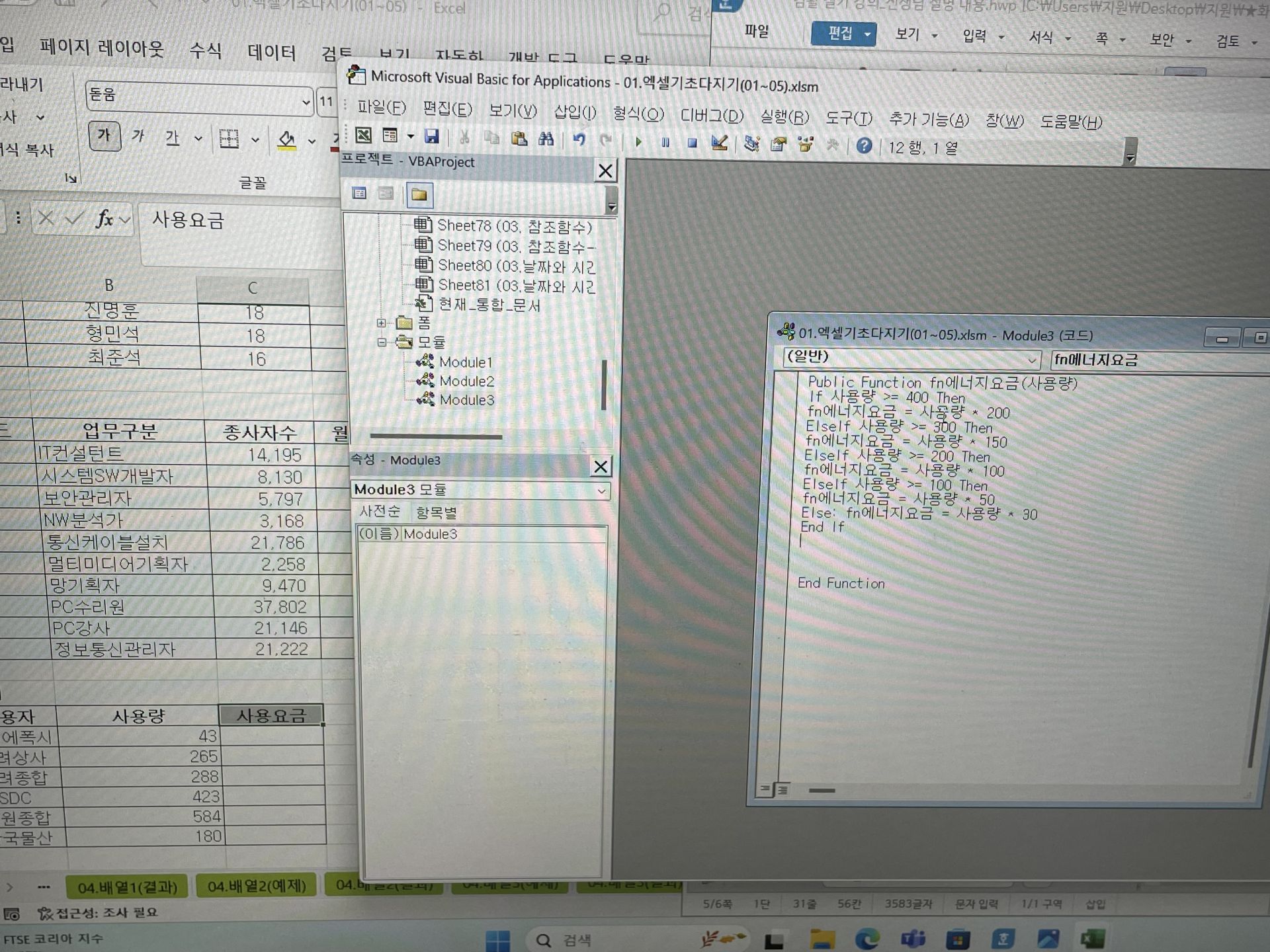
Task: Open the Module3 모듈 properties dropdown
Action: tap(601, 491)
